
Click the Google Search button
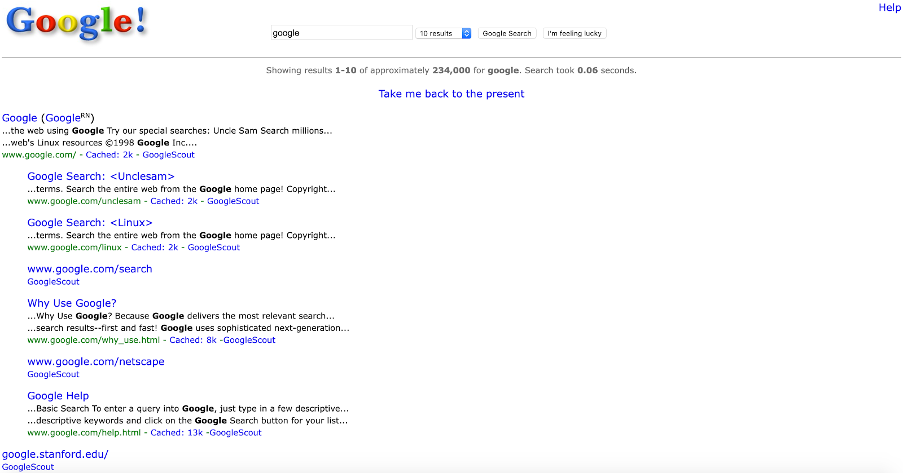tap(507, 33)
